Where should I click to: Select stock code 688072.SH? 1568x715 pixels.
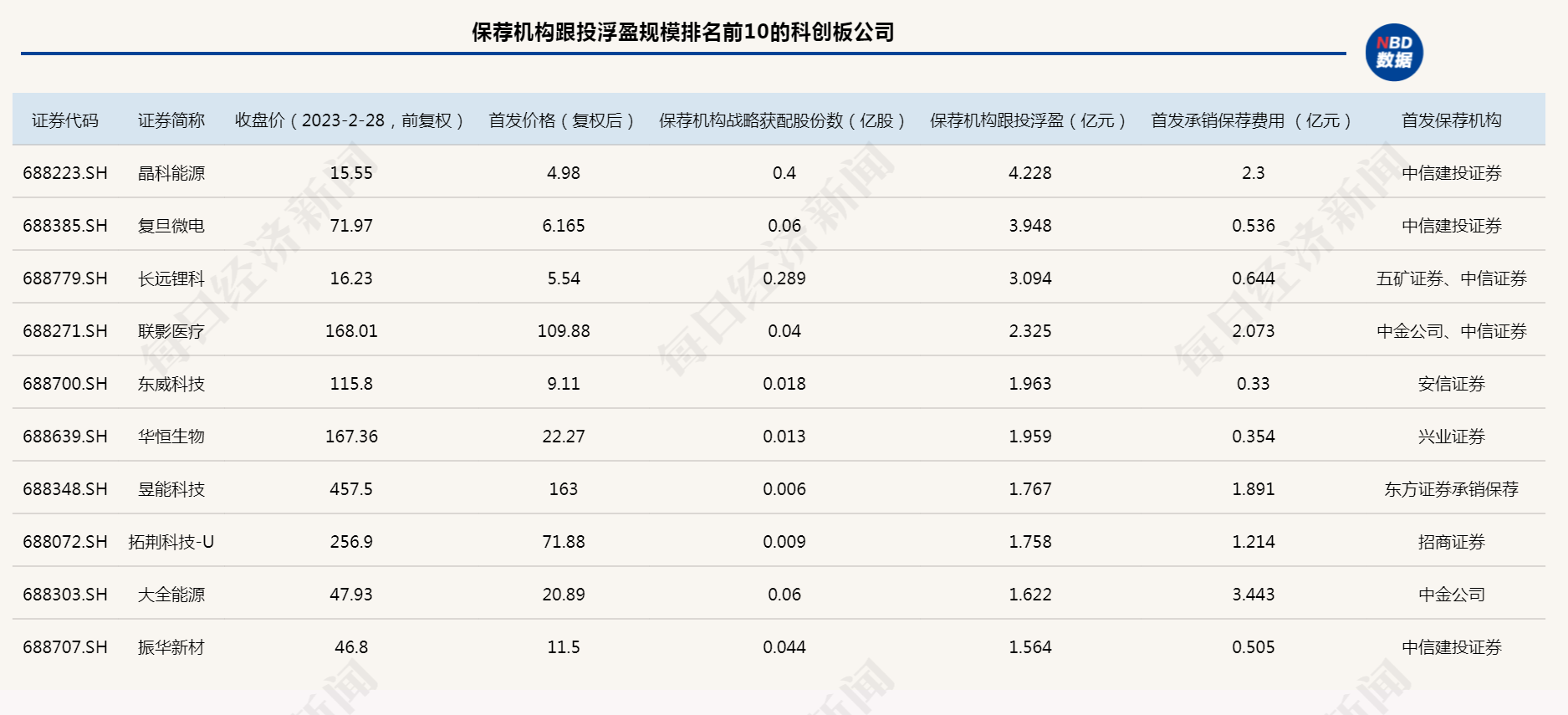[x=65, y=542]
